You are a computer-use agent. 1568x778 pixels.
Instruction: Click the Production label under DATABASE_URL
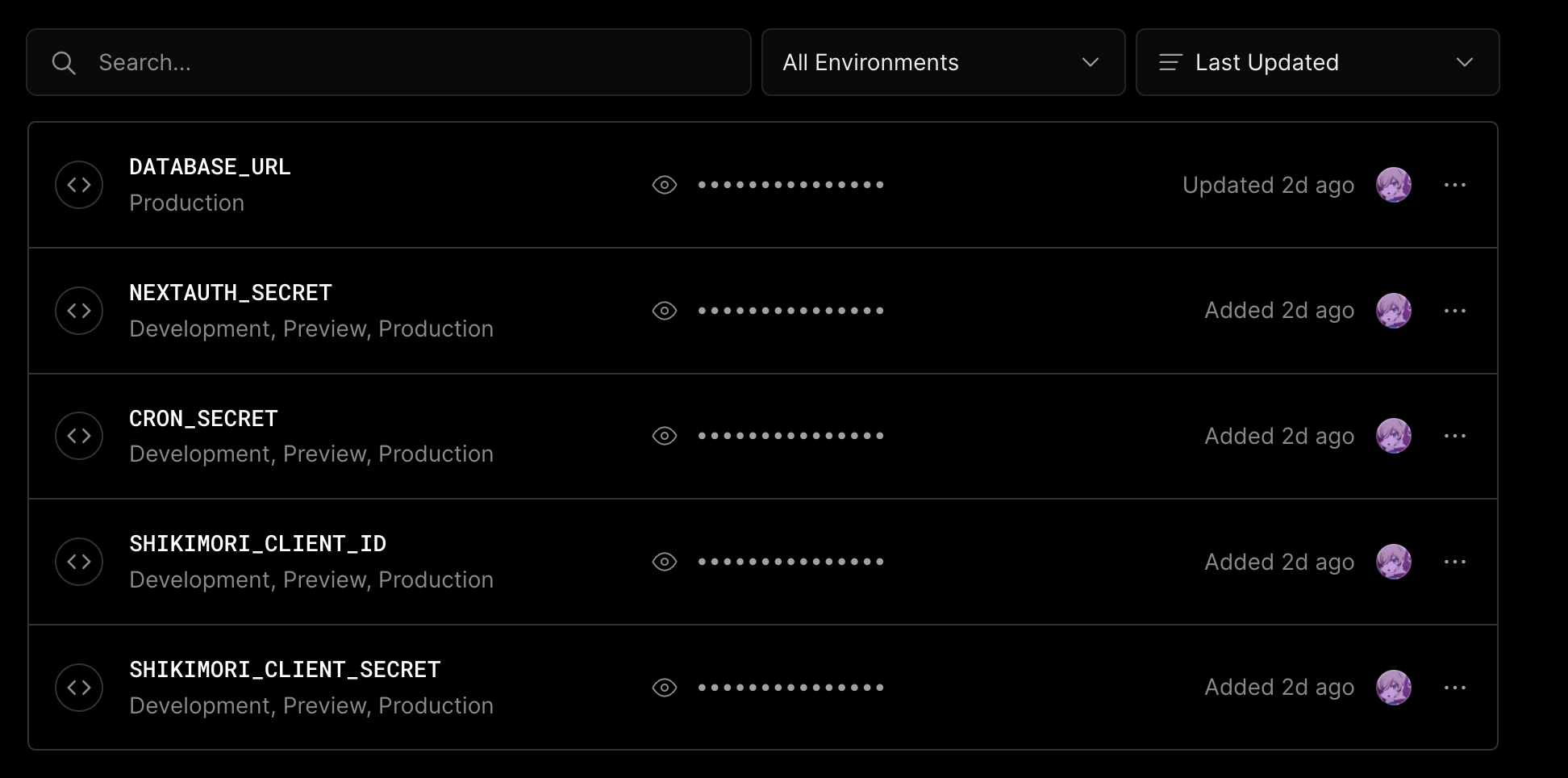click(x=186, y=203)
